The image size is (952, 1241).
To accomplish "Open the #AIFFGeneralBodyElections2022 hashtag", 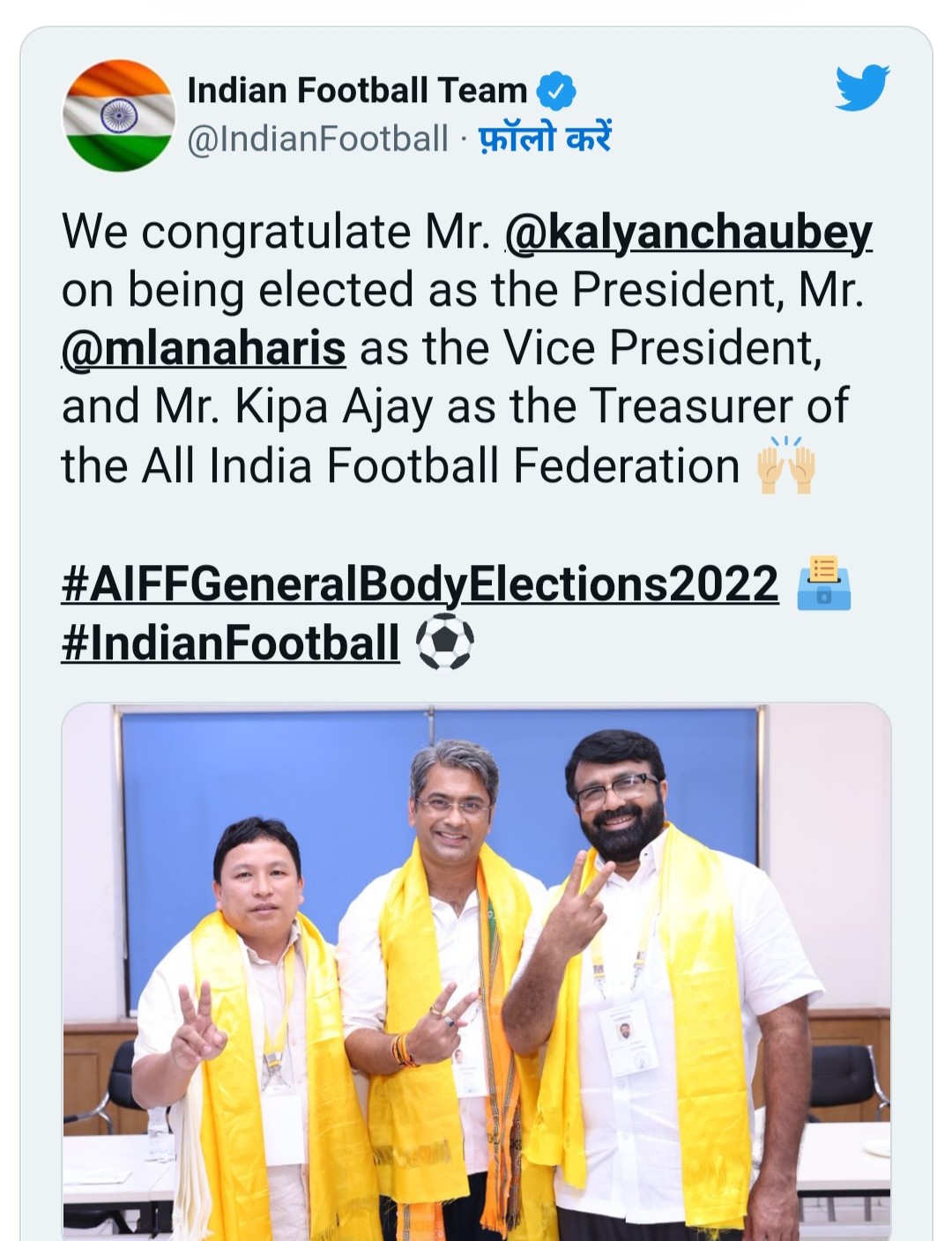I will click(x=420, y=583).
